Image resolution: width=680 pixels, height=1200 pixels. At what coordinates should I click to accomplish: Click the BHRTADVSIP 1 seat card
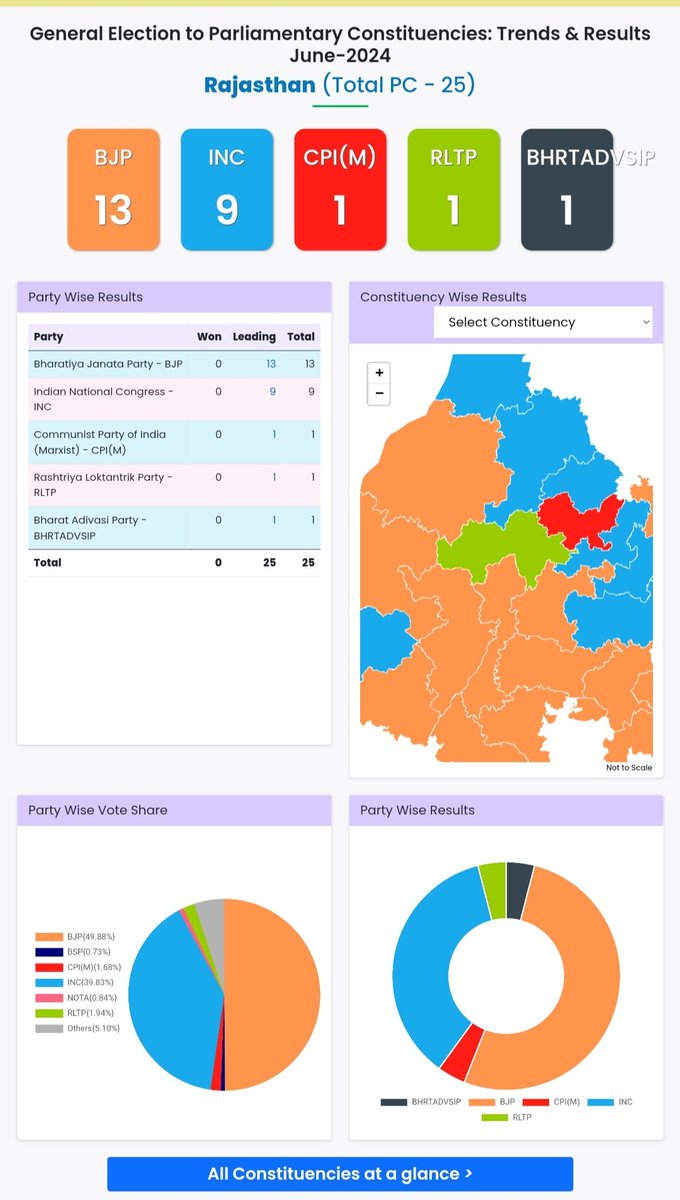point(567,189)
